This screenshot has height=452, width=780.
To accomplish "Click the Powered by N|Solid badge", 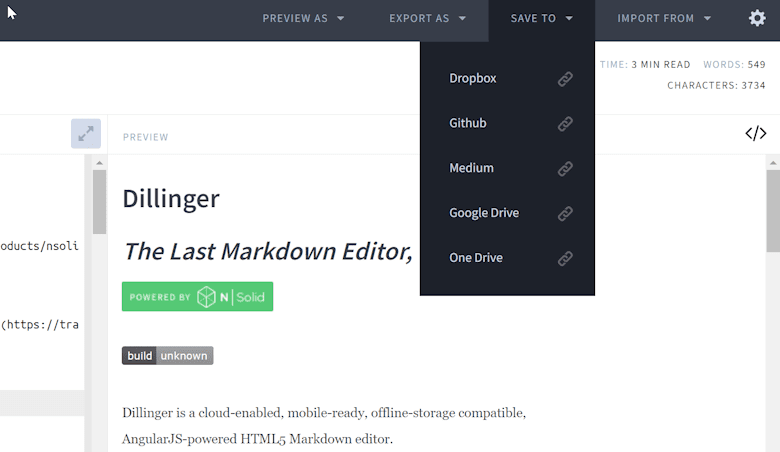I will pos(197,296).
